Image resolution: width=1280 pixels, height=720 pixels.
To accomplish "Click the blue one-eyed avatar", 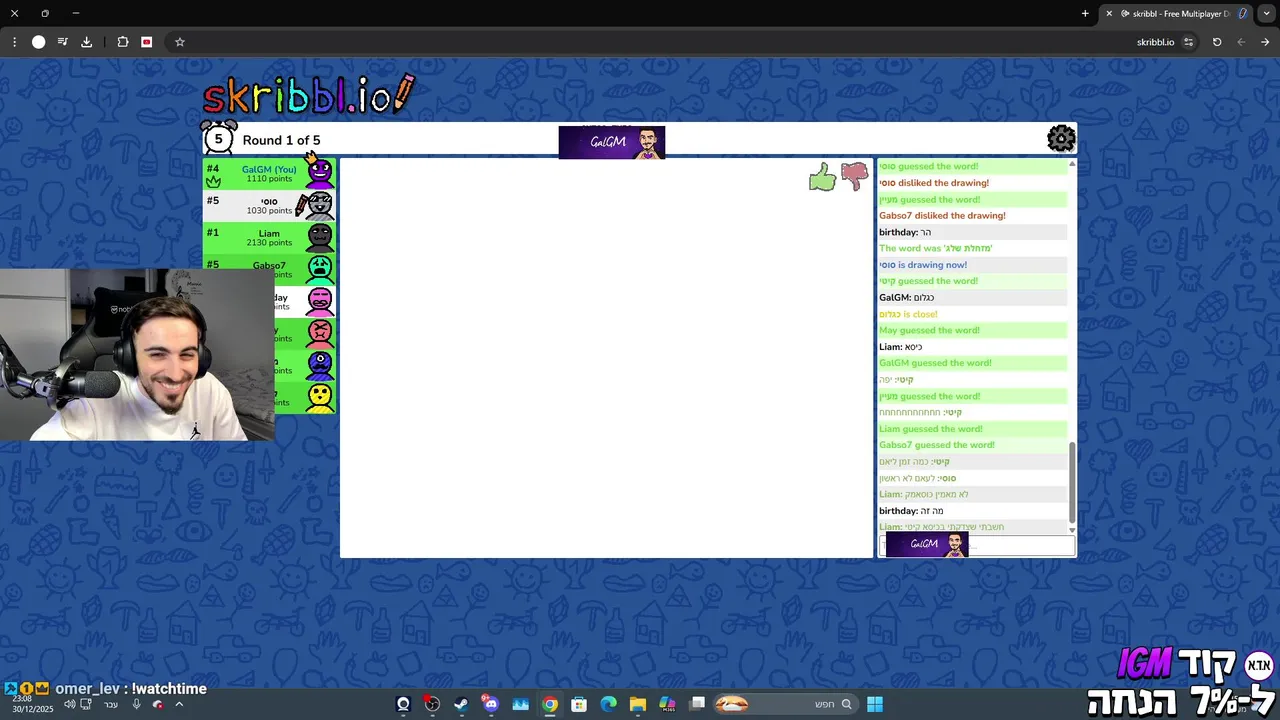I will click(319, 364).
